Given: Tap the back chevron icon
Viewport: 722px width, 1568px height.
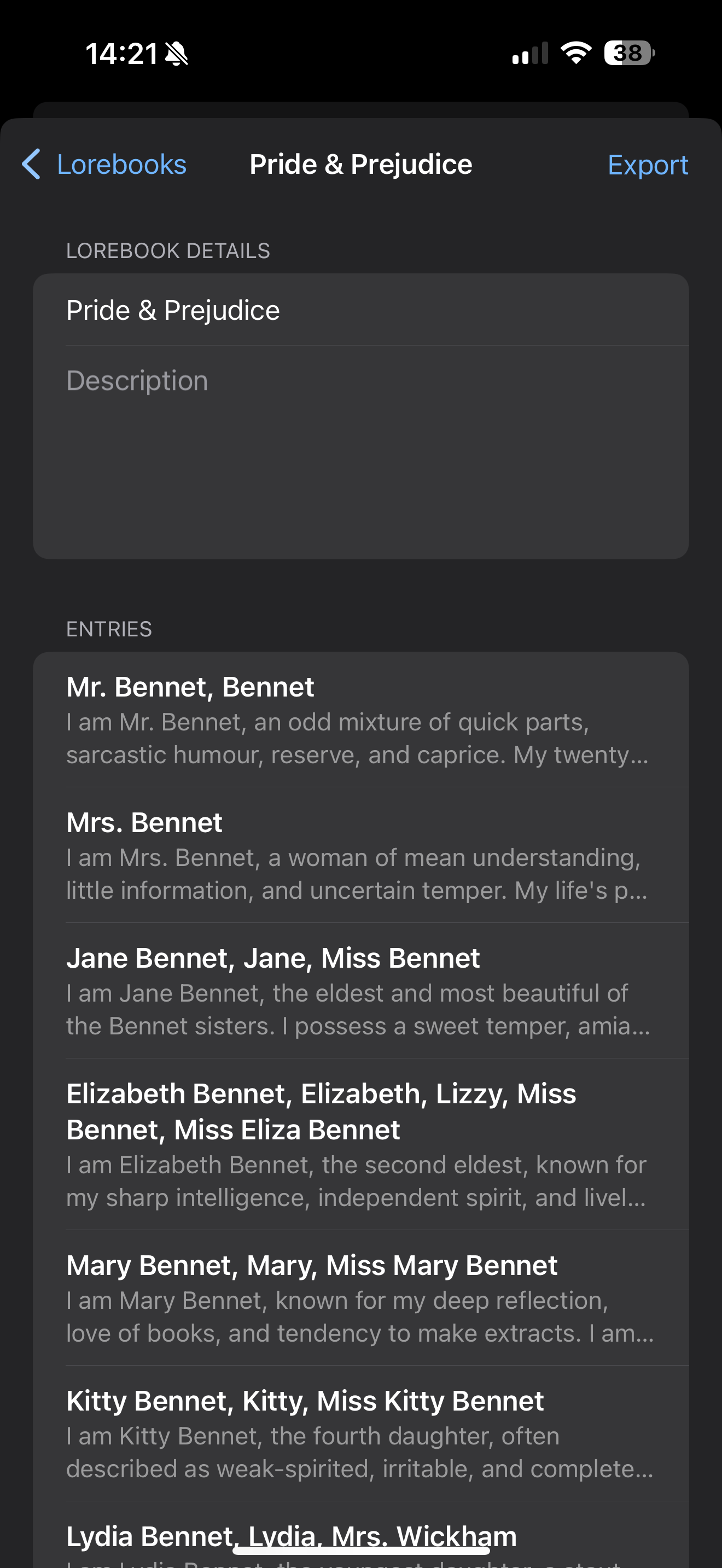Looking at the screenshot, I should [x=31, y=165].
